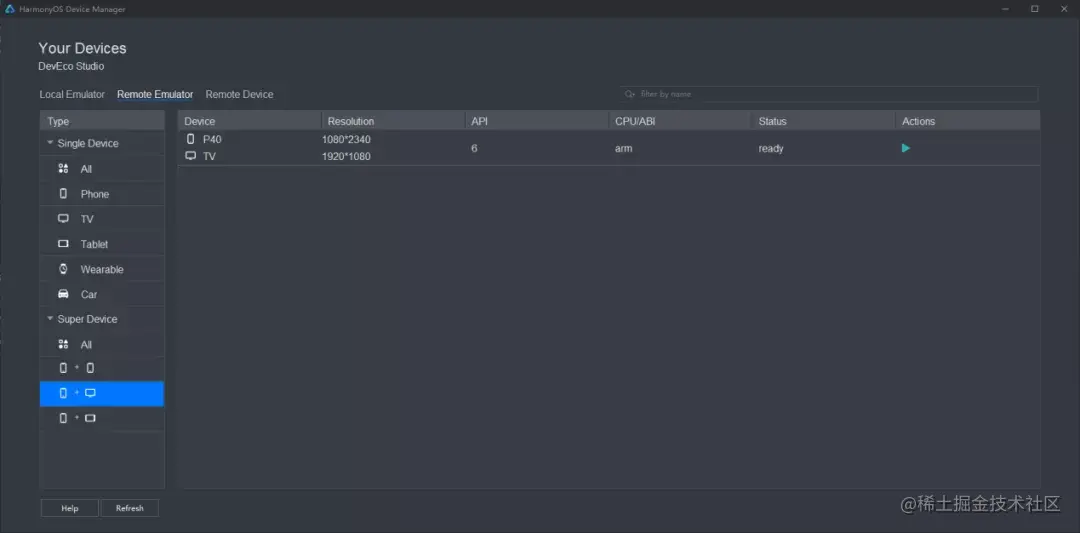Viewport: 1080px width, 533px height.
Task: Select Phone + Phone super device
Action: pos(102,368)
